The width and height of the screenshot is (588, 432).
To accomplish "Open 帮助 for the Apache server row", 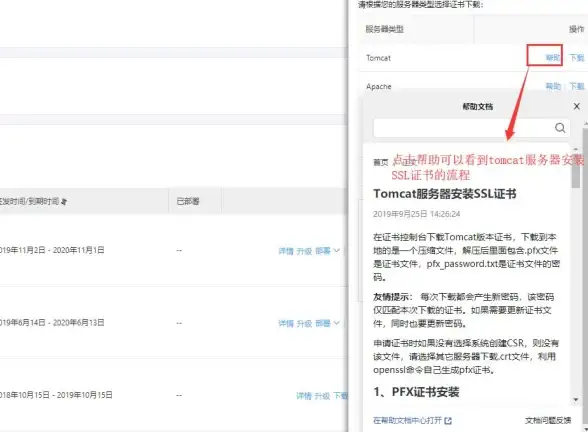I will 553,86.
